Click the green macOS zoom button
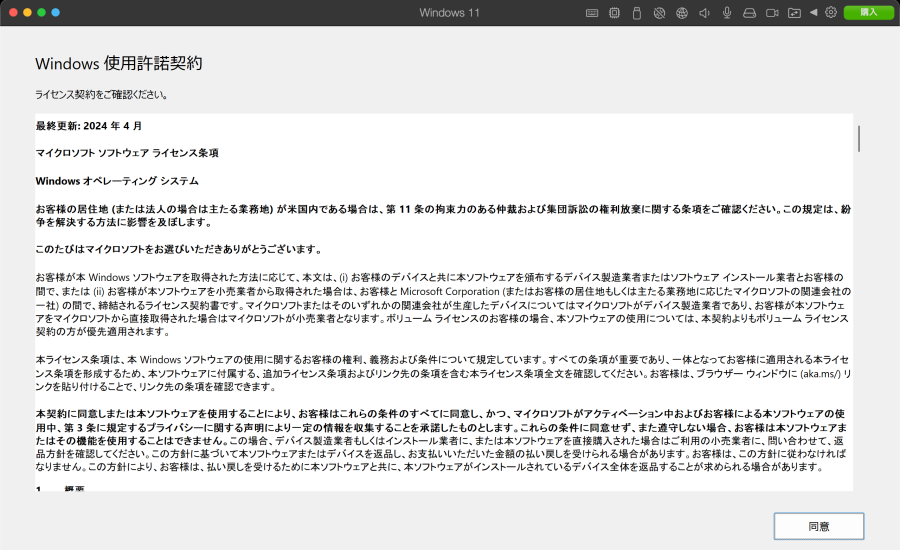This screenshot has width=900, height=550. [x=41, y=12]
